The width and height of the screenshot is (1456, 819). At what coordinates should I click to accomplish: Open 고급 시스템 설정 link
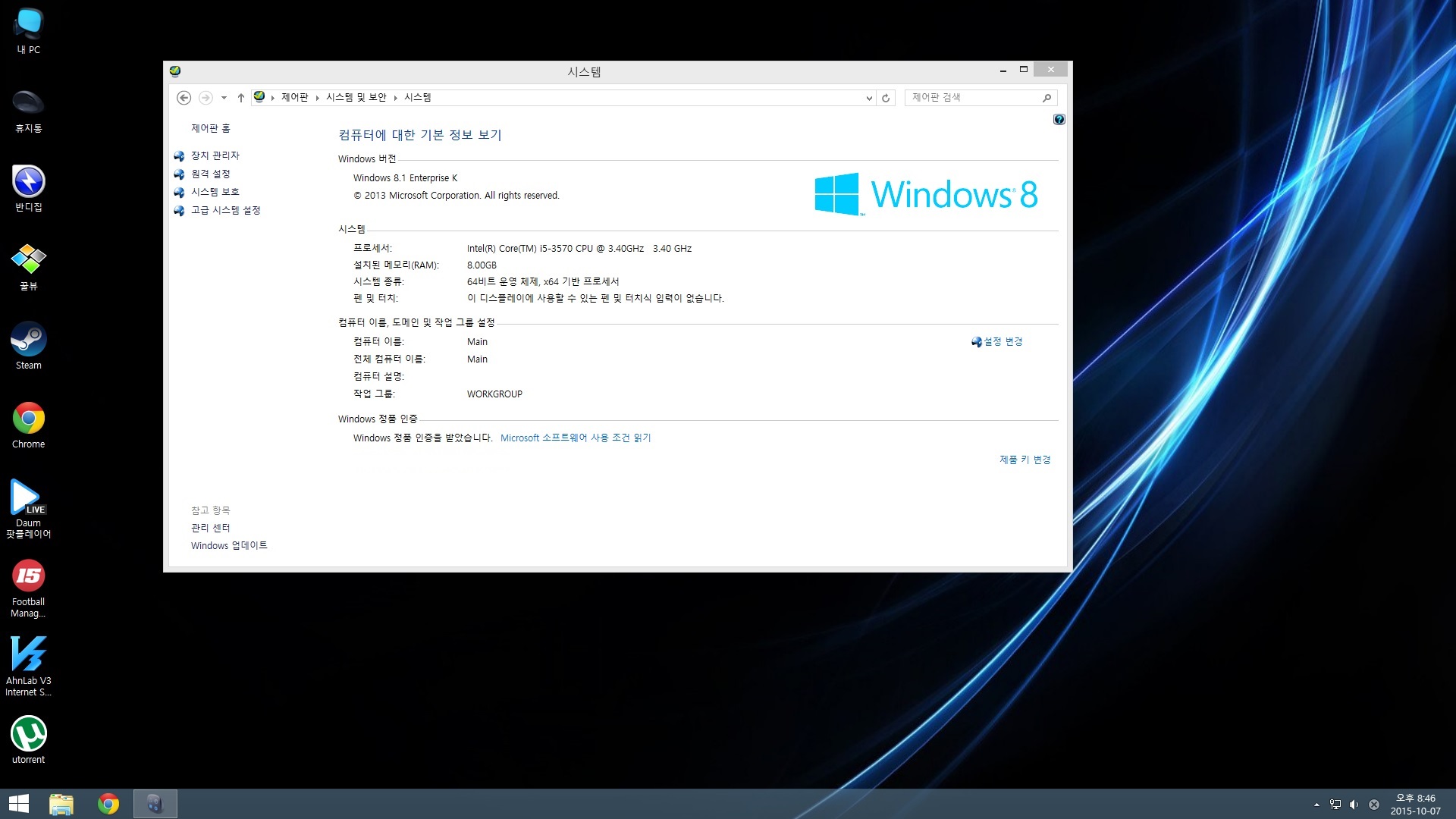(x=226, y=210)
